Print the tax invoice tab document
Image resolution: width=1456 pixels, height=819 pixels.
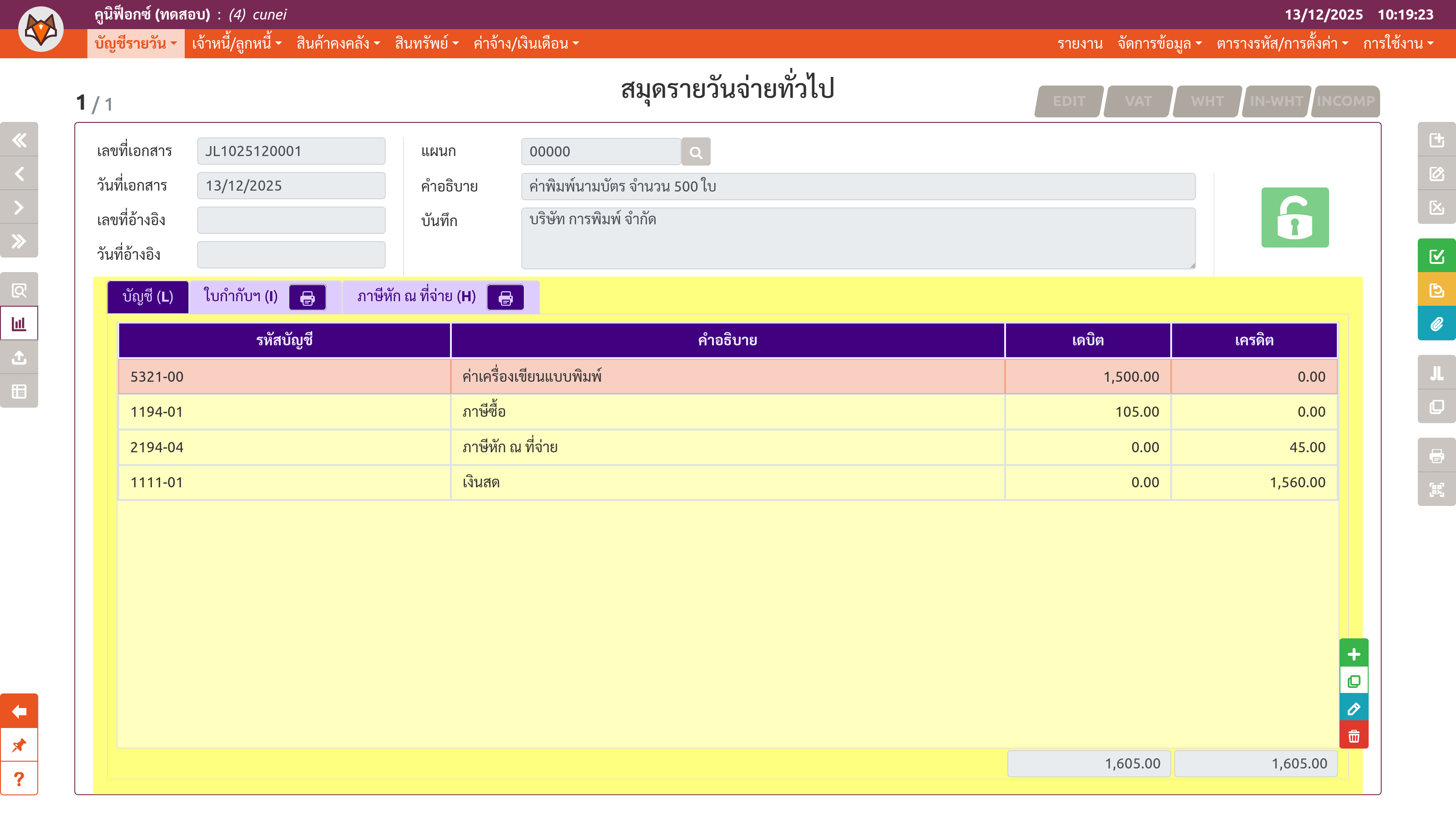point(307,297)
